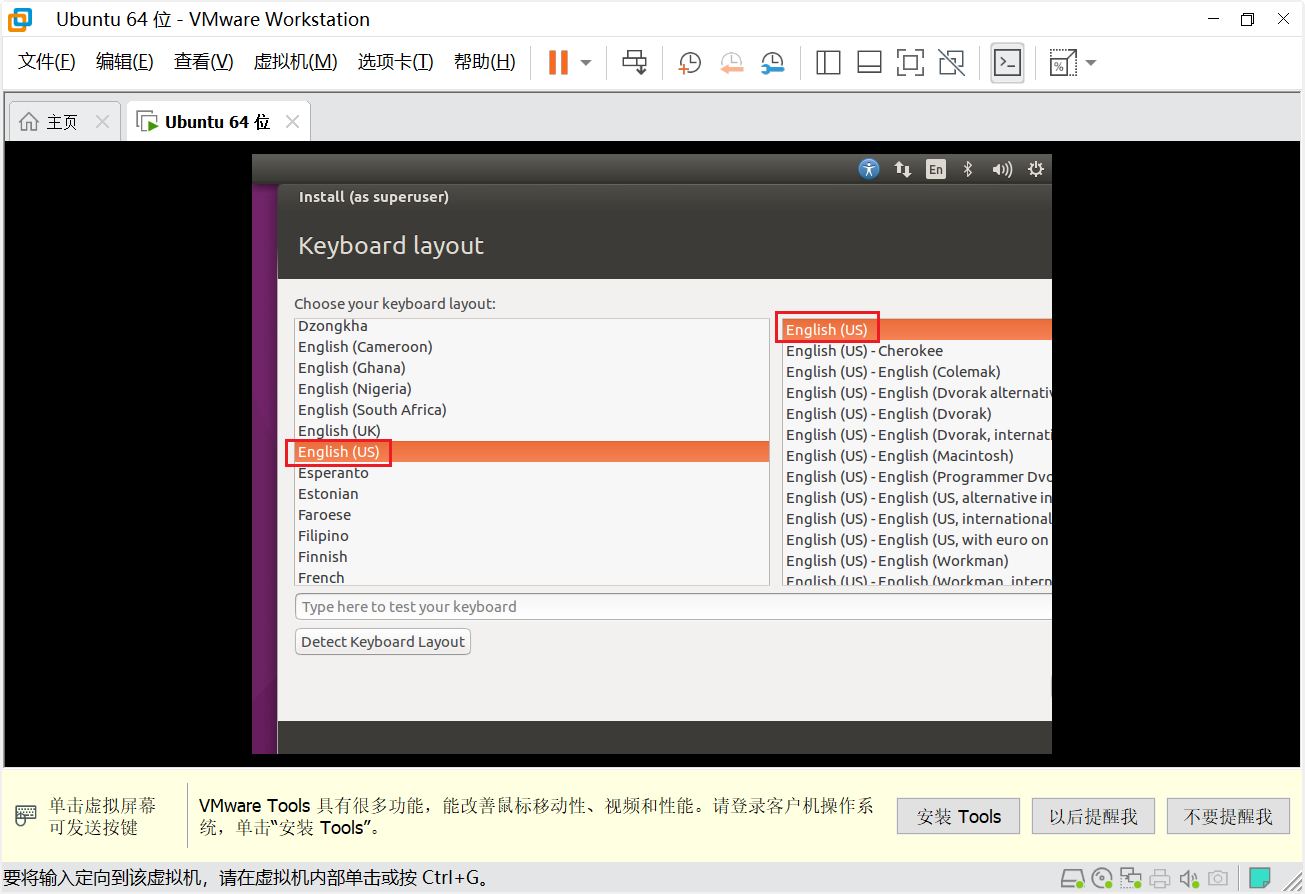Click the CD/DVD drive status icon
1305x894 pixels.
(1102, 879)
